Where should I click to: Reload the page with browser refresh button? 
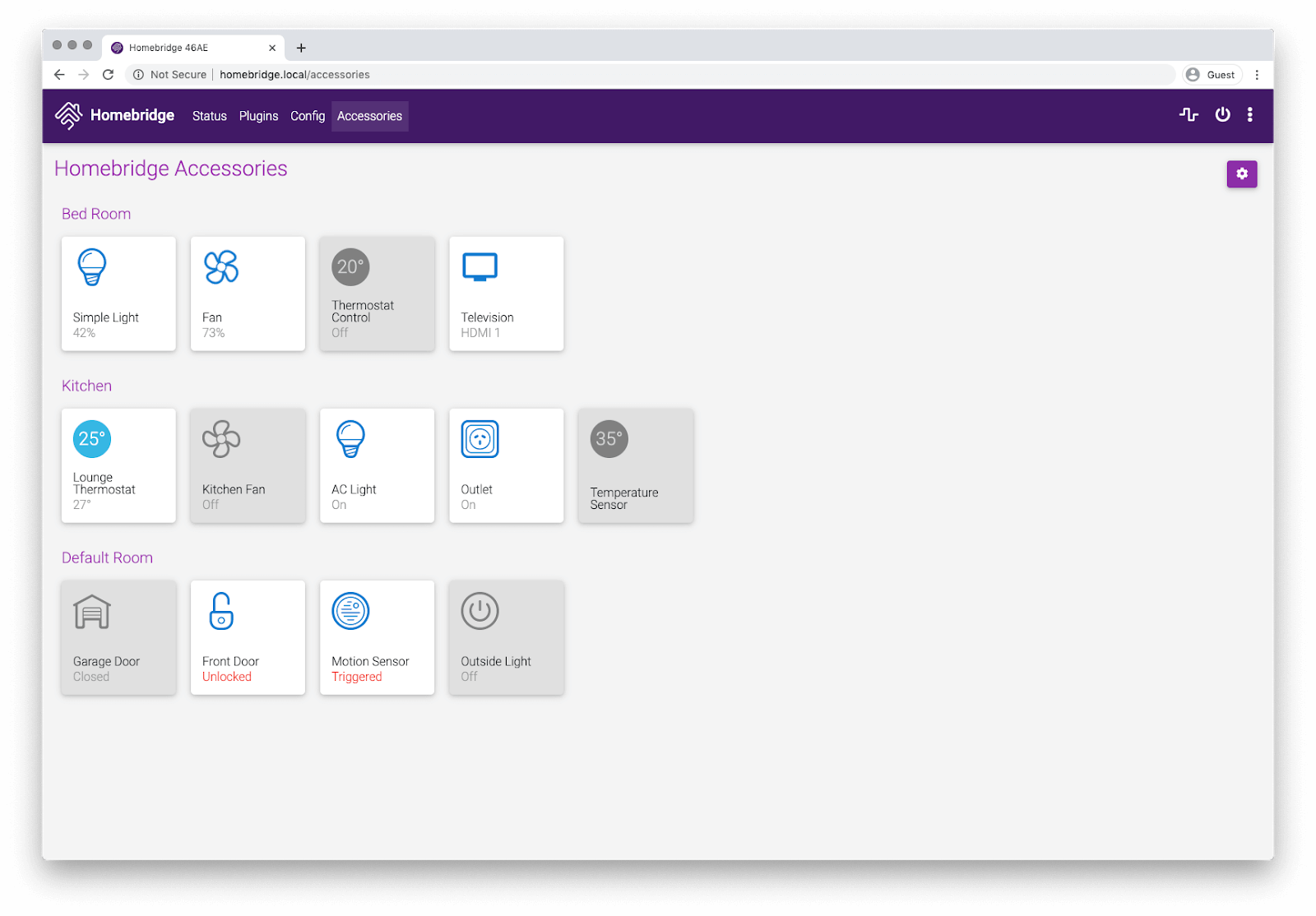pyautogui.click(x=108, y=75)
